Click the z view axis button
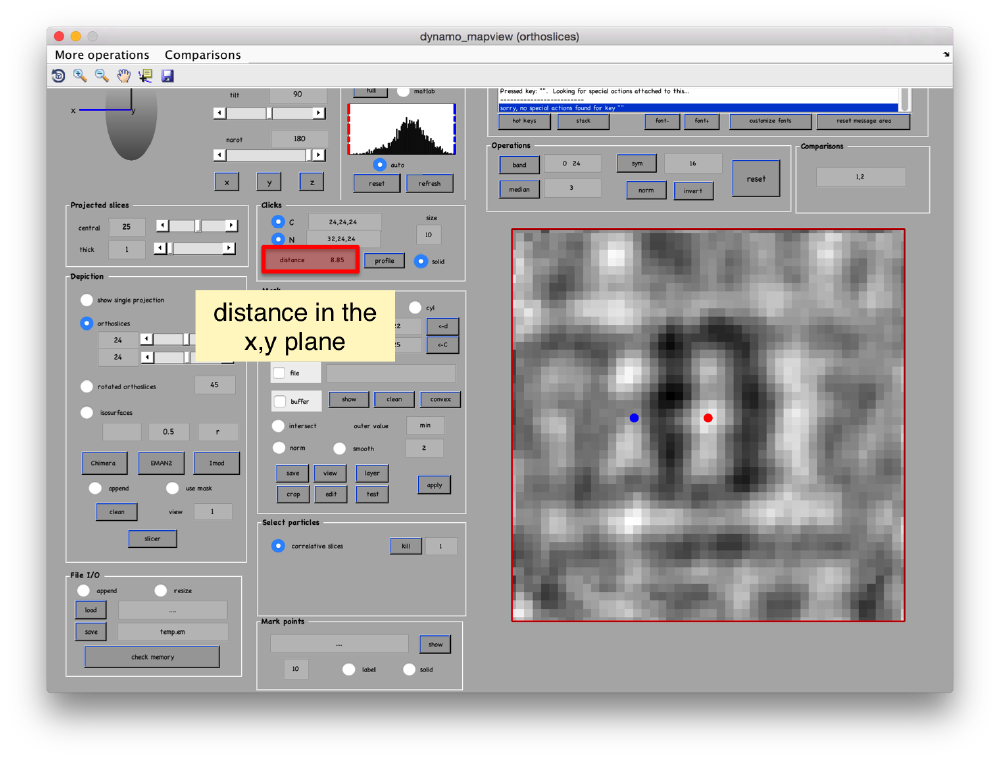 click(312, 182)
